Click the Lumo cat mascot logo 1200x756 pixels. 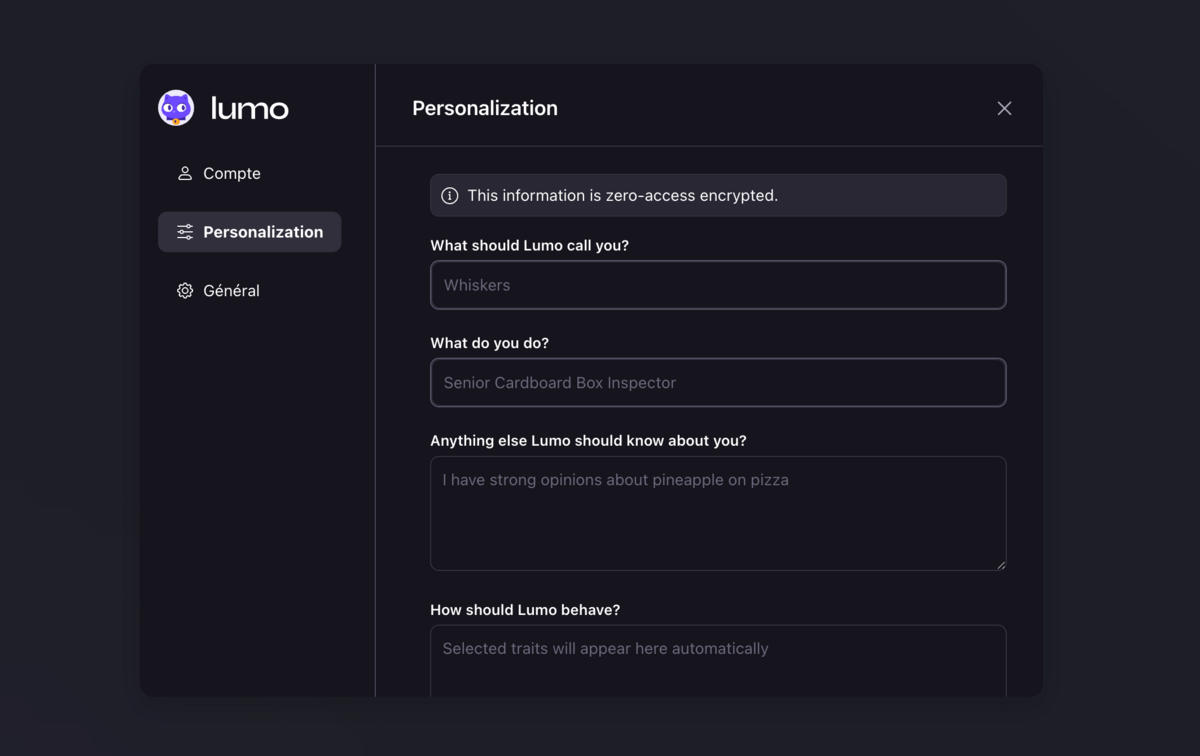click(x=176, y=108)
